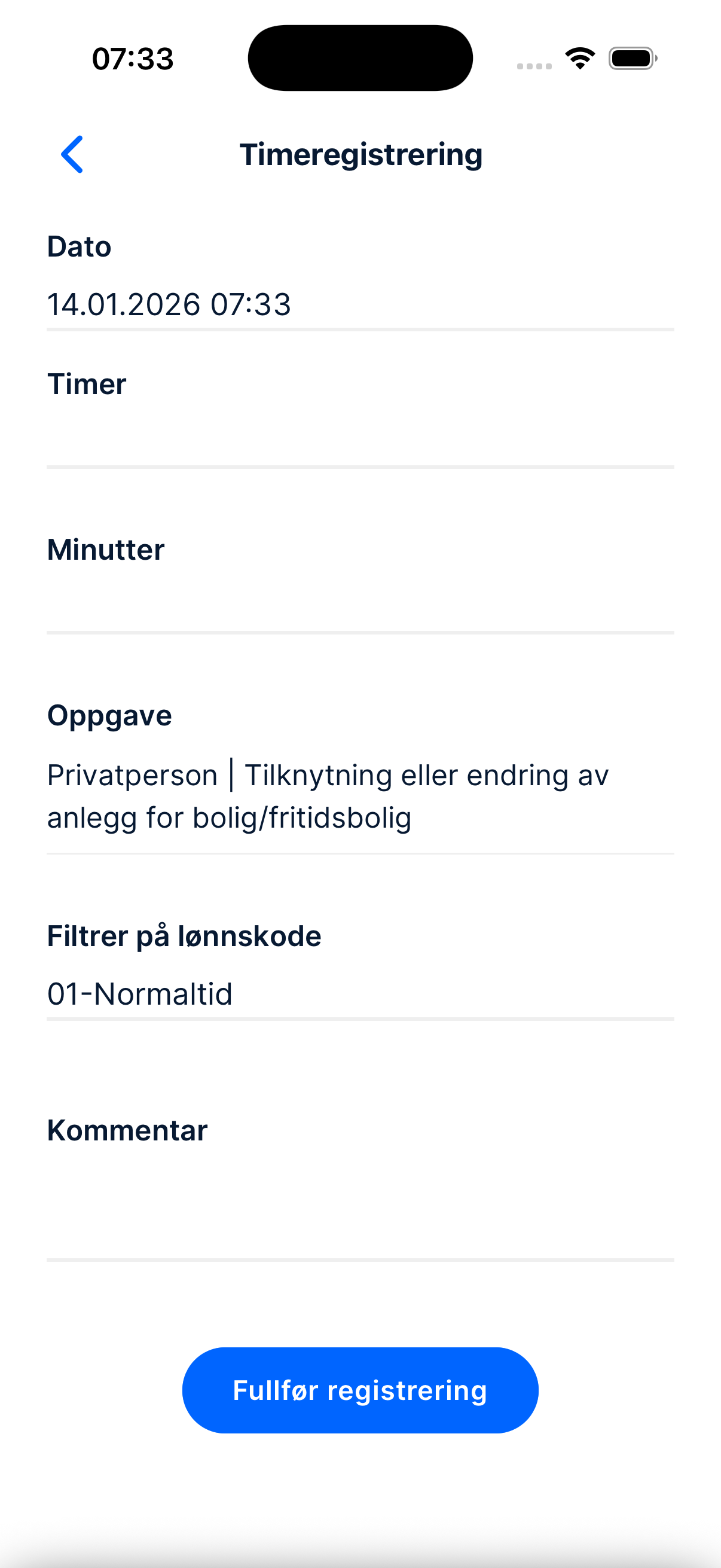Viewport: 721px width, 1568px height.
Task: Go back using the blue chevron
Action: (72, 154)
